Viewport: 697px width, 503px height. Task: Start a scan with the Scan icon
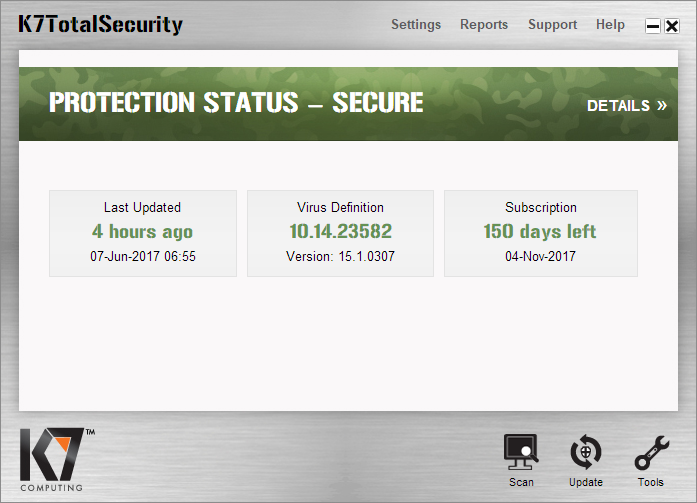[x=521, y=455]
